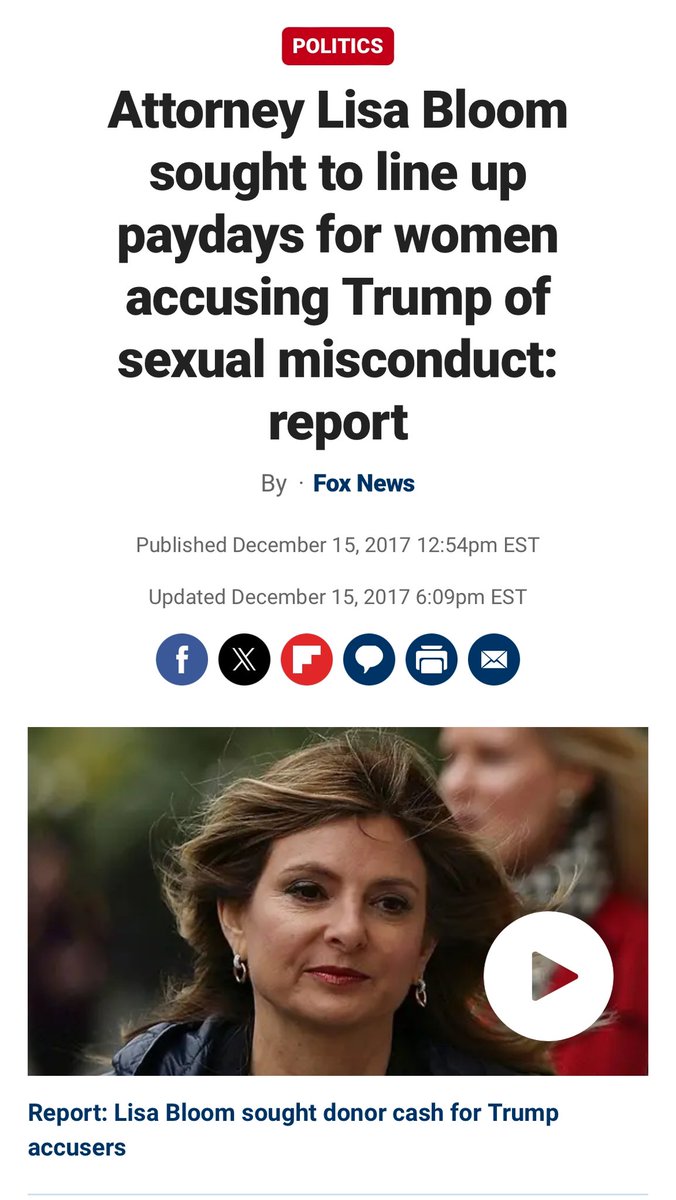Screen dimensions: 676x1200
Task: Open the comments speech bubble icon
Action: click(x=369, y=660)
